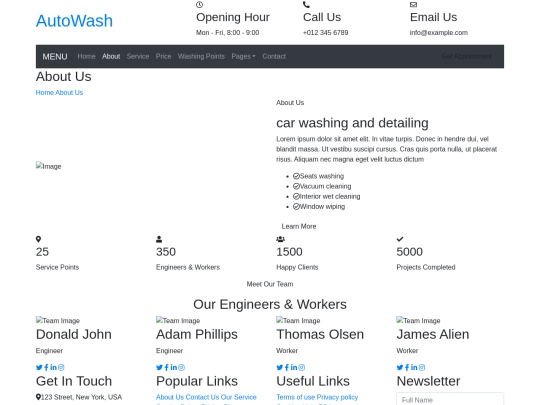Open James Alien's LinkedIn icon

coord(414,367)
